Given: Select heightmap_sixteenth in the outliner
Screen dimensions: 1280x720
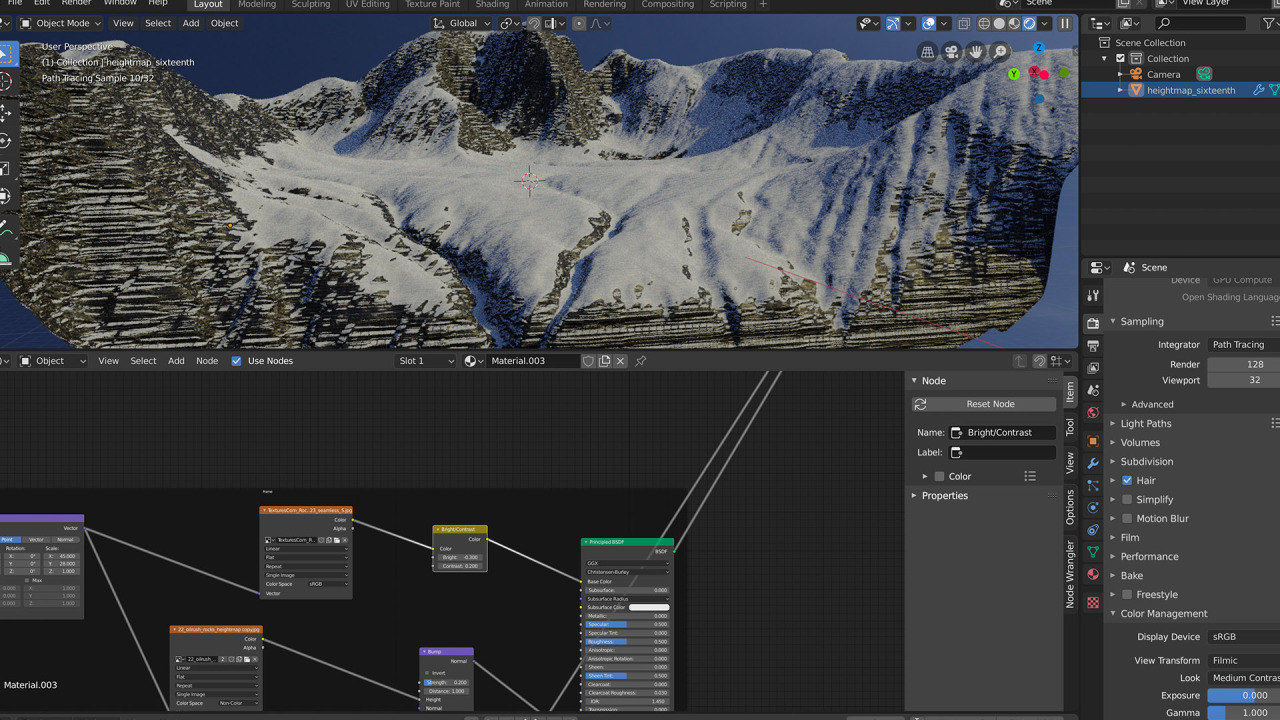Looking at the screenshot, I should pyautogui.click(x=1190, y=90).
